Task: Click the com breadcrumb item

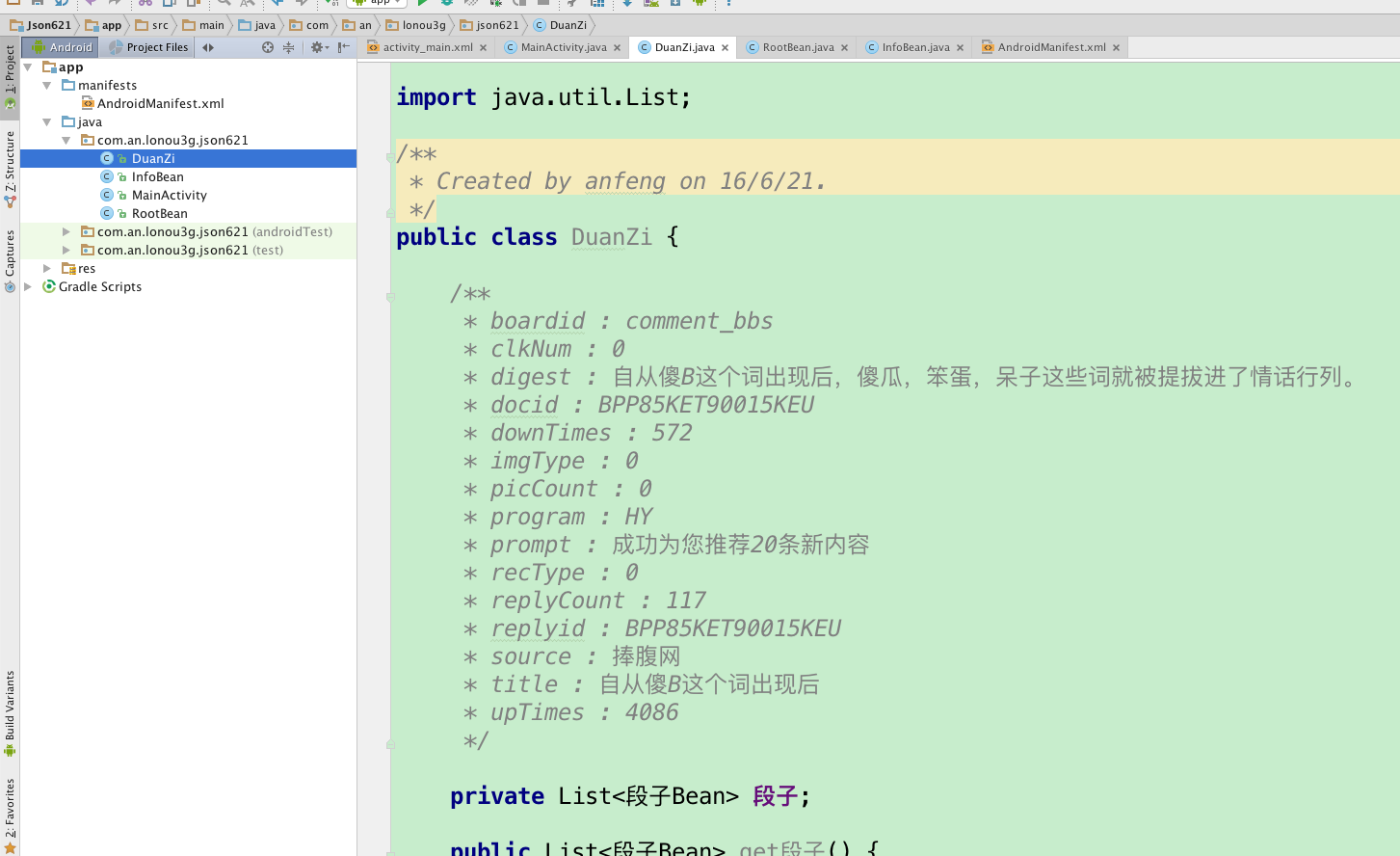Action: (309, 25)
